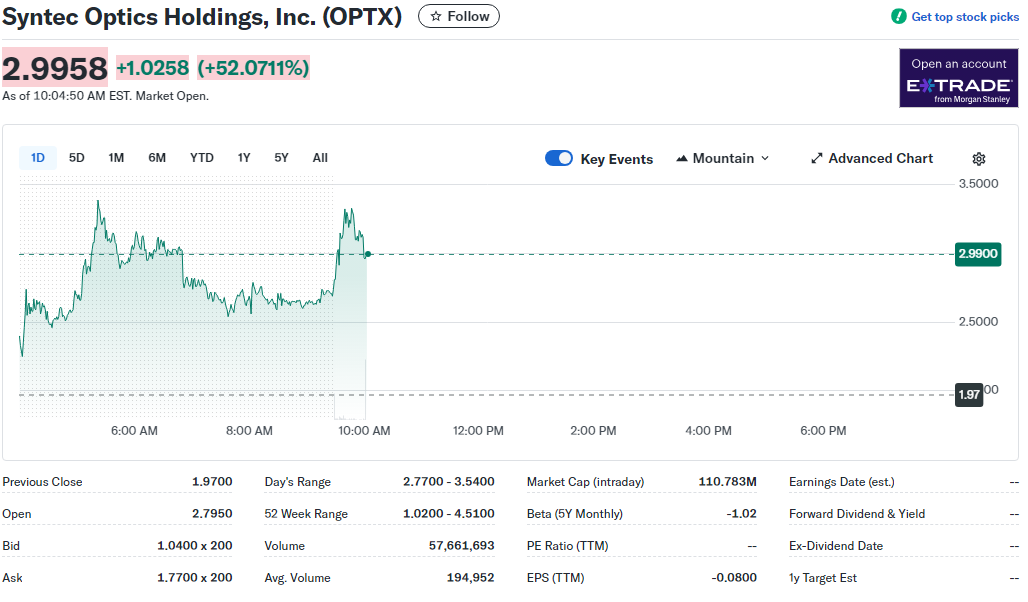This screenshot has width=1028, height=602.
Task: Click the star icon inside the Follow button
Action: (x=437, y=16)
